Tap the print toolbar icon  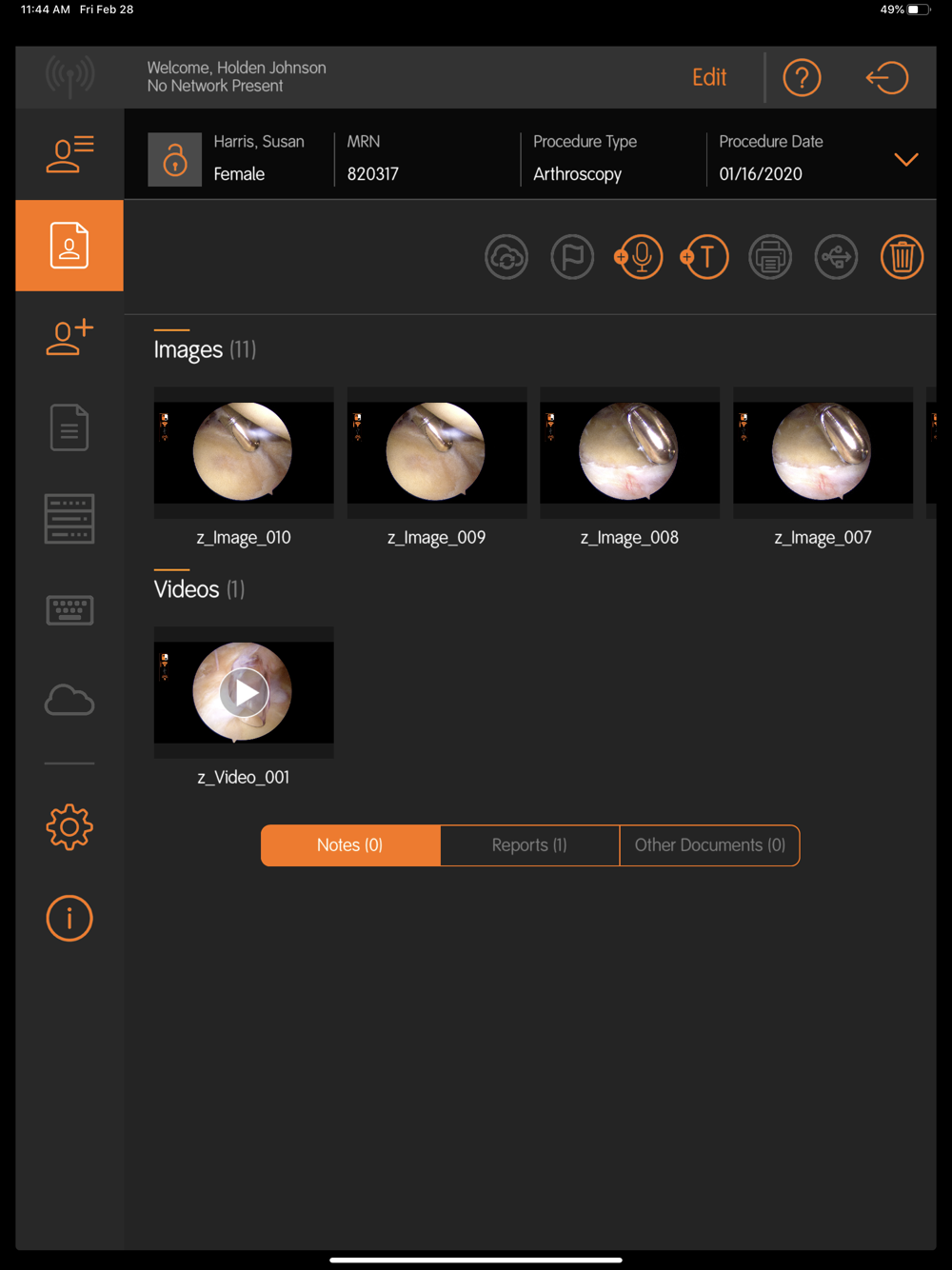tap(770, 257)
